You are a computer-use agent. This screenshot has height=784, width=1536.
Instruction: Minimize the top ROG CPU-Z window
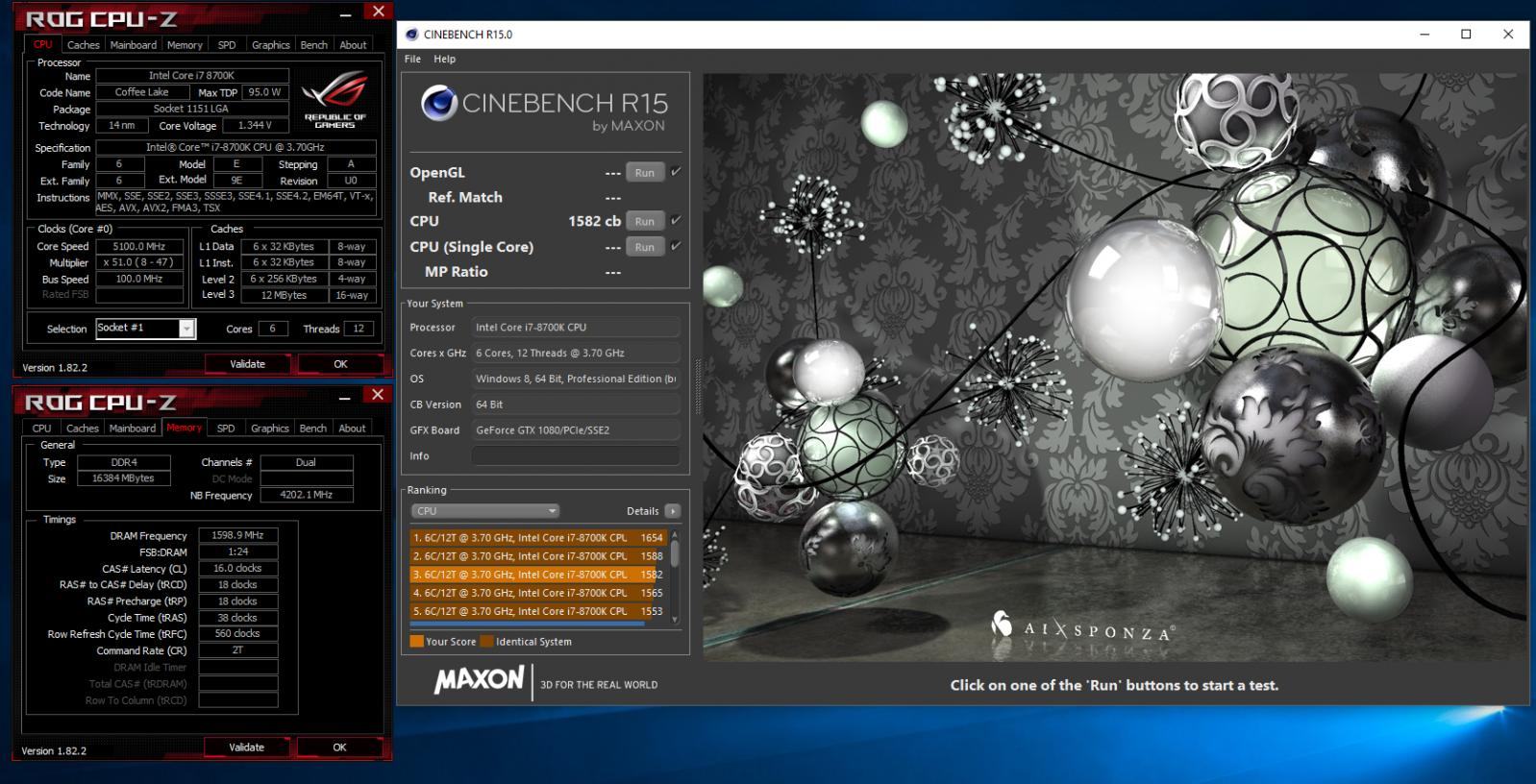pos(346,13)
